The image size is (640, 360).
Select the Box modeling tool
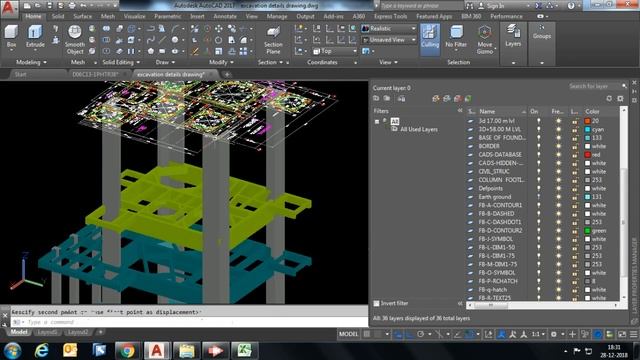[11, 37]
